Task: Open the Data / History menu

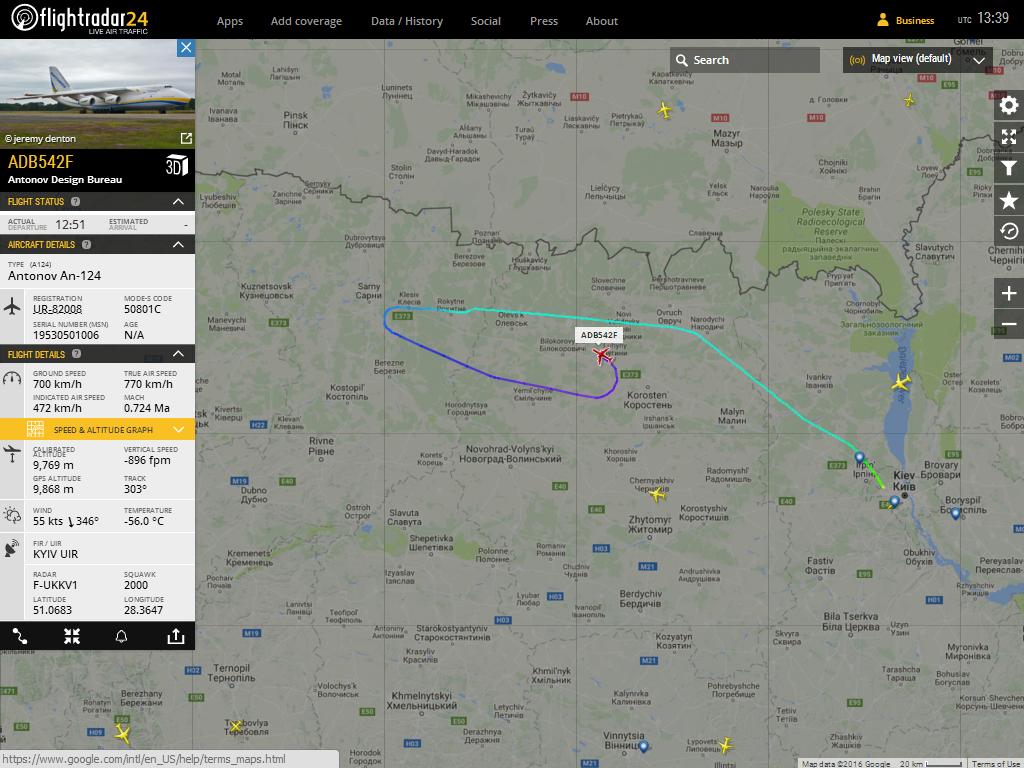Action: (x=407, y=21)
